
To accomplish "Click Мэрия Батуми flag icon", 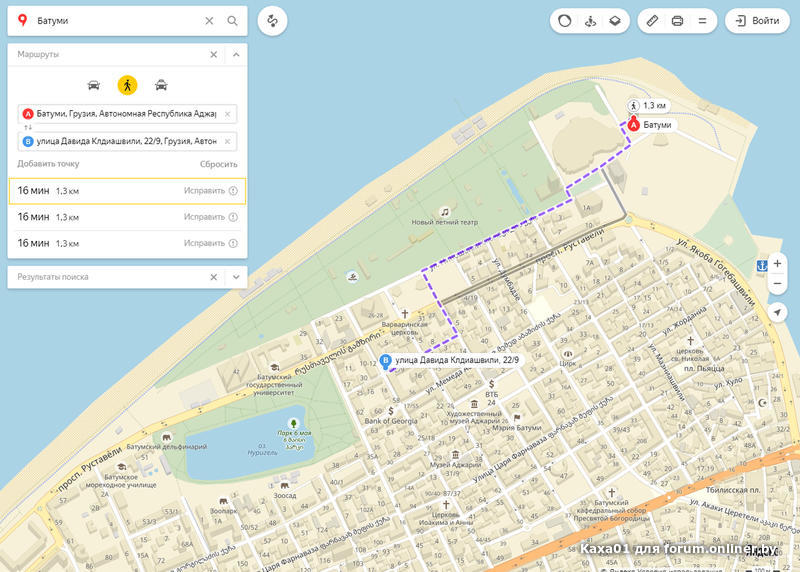I will pyautogui.click(x=517, y=418).
